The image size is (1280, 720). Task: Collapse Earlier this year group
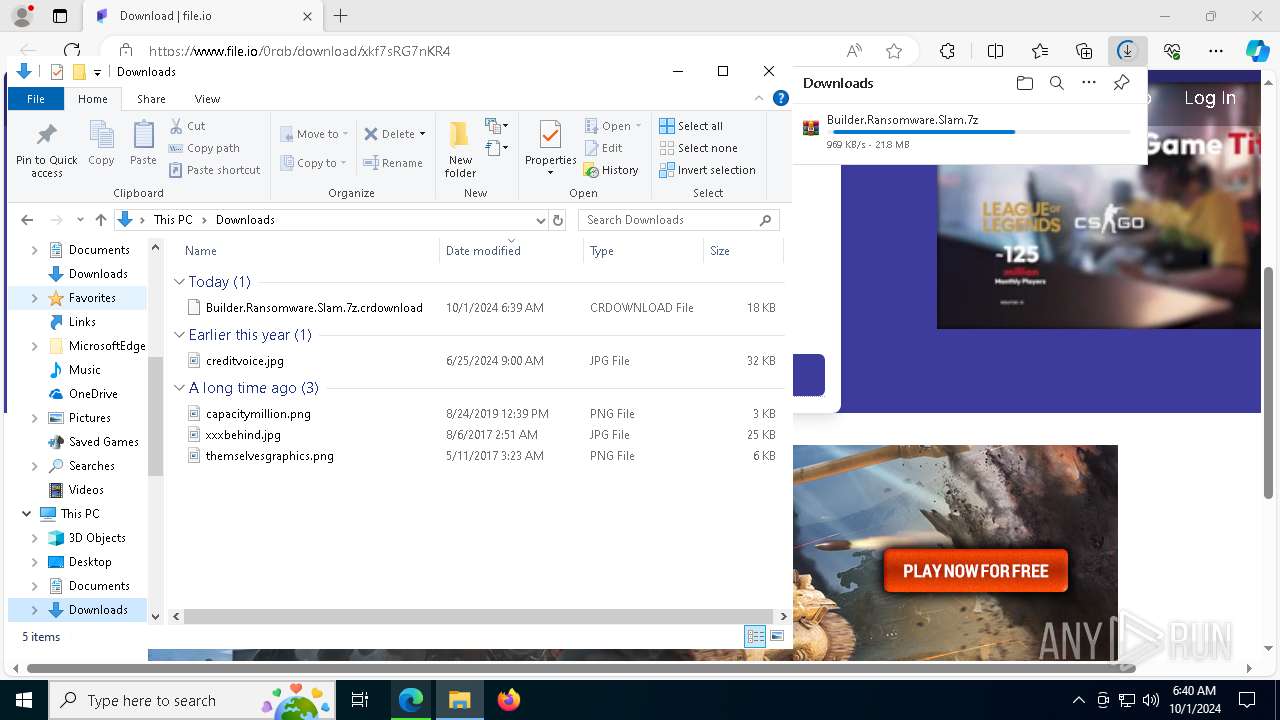coord(179,335)
